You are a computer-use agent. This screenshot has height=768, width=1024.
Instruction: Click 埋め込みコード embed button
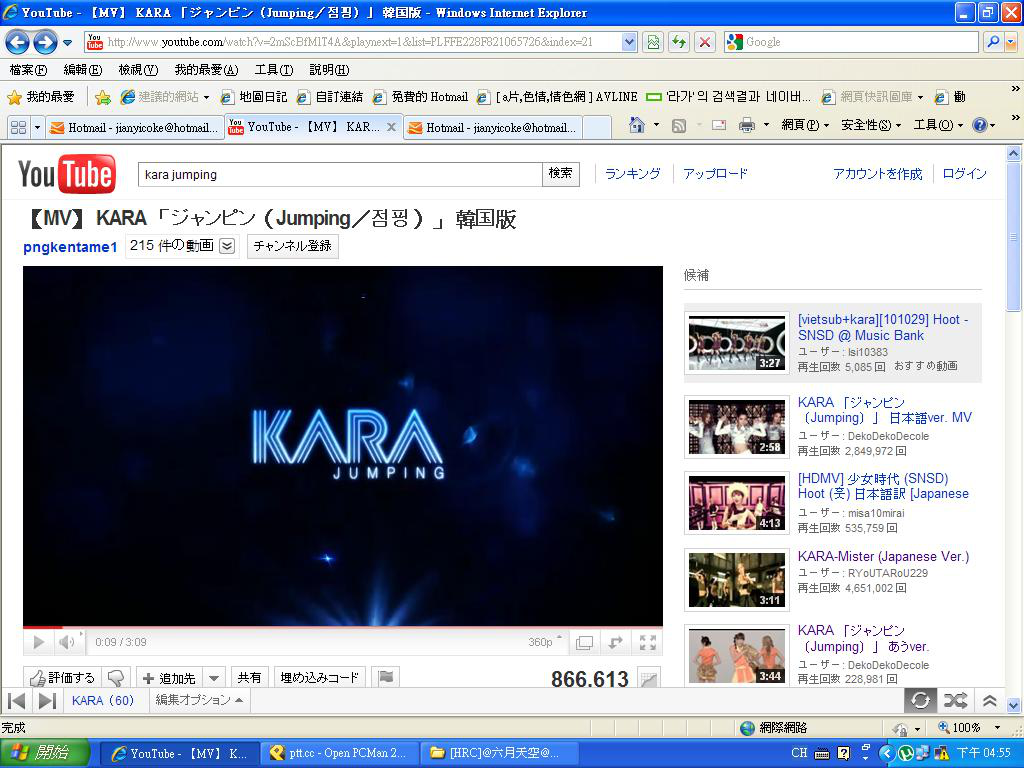[319, 677]
